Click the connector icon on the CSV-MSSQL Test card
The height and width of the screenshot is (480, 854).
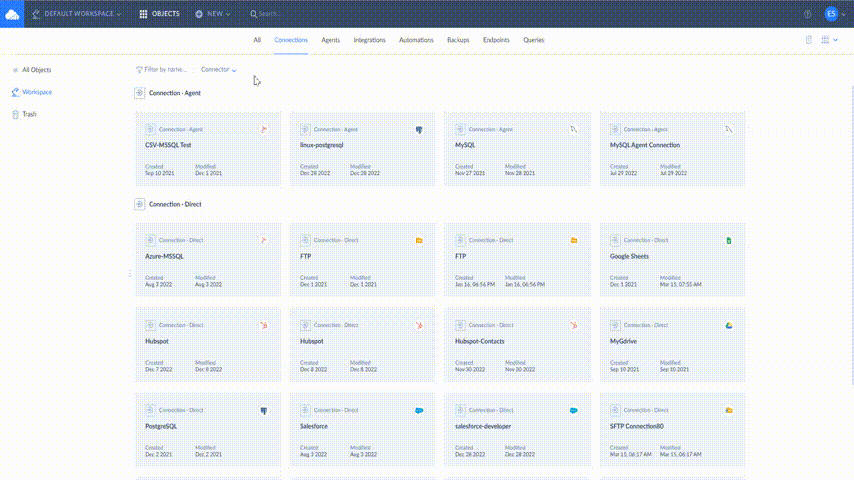coord(264,130)
